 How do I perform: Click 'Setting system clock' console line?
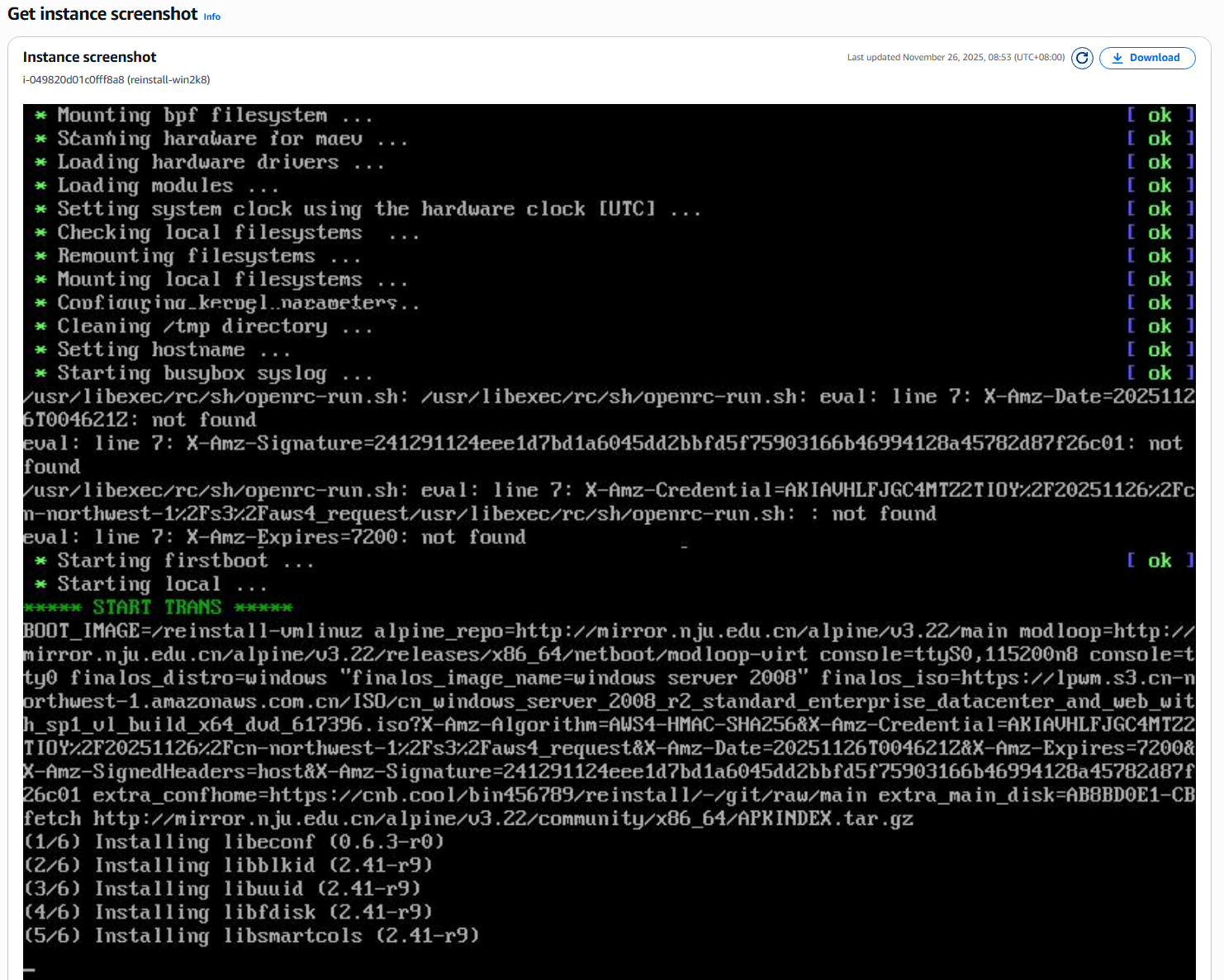[x=368, y=210]
